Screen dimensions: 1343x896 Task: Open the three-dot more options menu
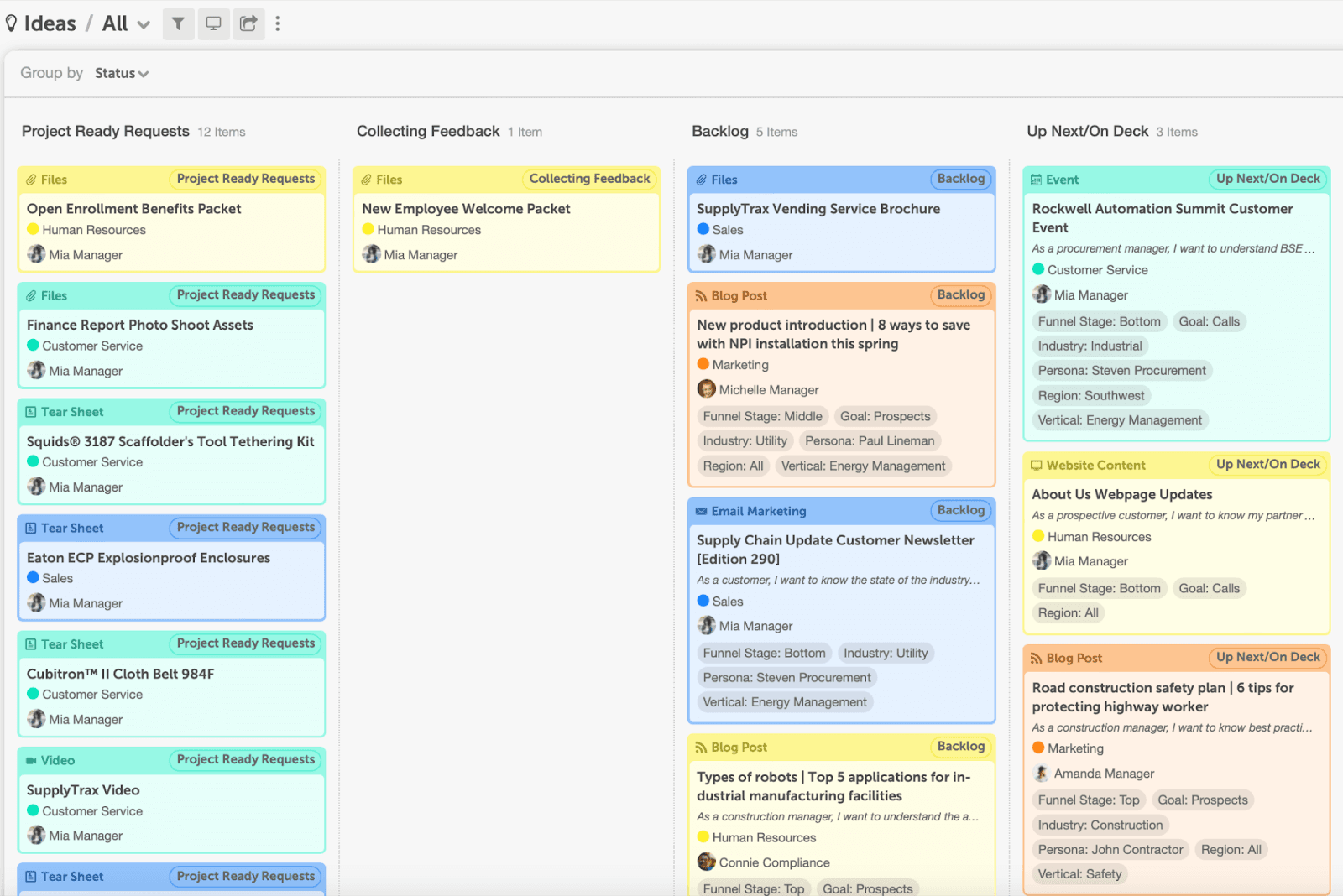(278, 23)
